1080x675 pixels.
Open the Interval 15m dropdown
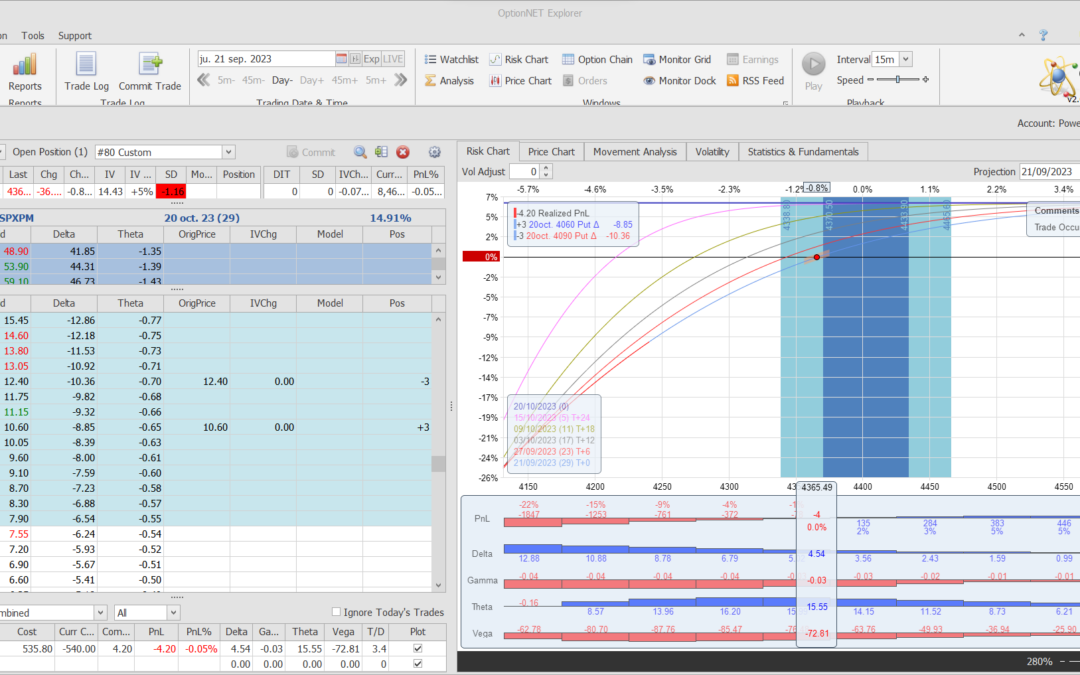[x=905, y=60]
